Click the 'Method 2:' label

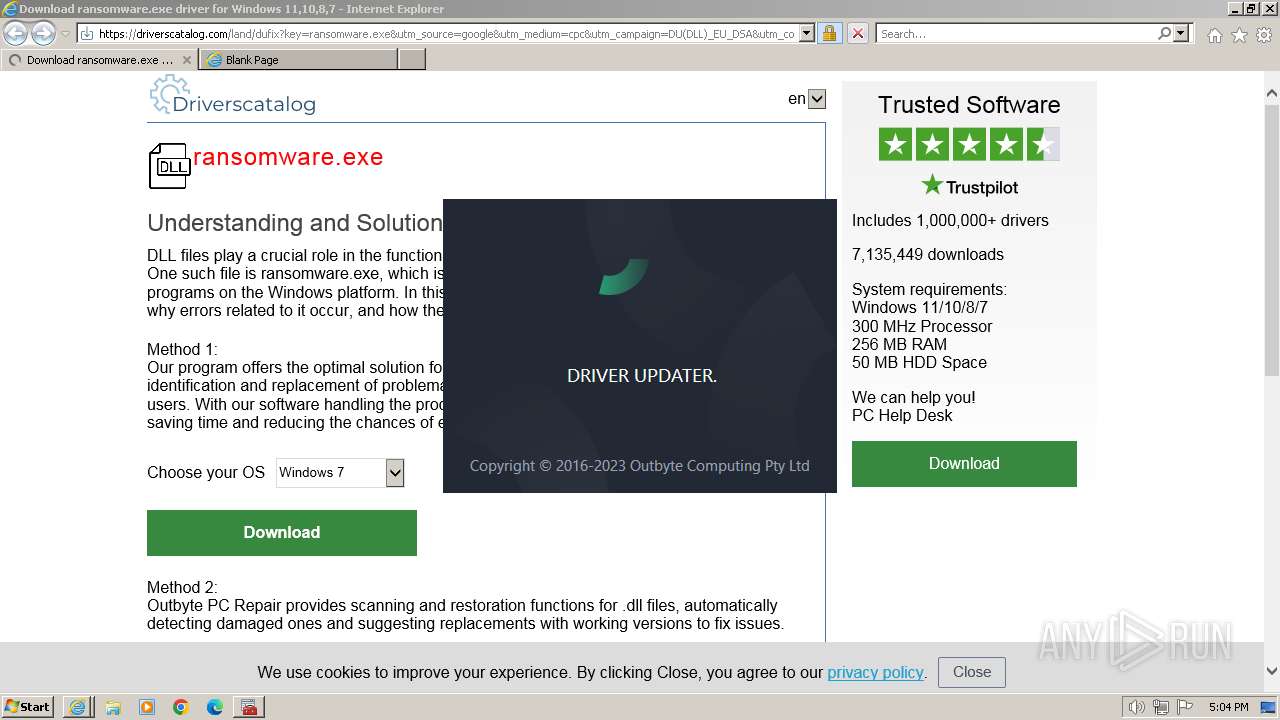182,588
